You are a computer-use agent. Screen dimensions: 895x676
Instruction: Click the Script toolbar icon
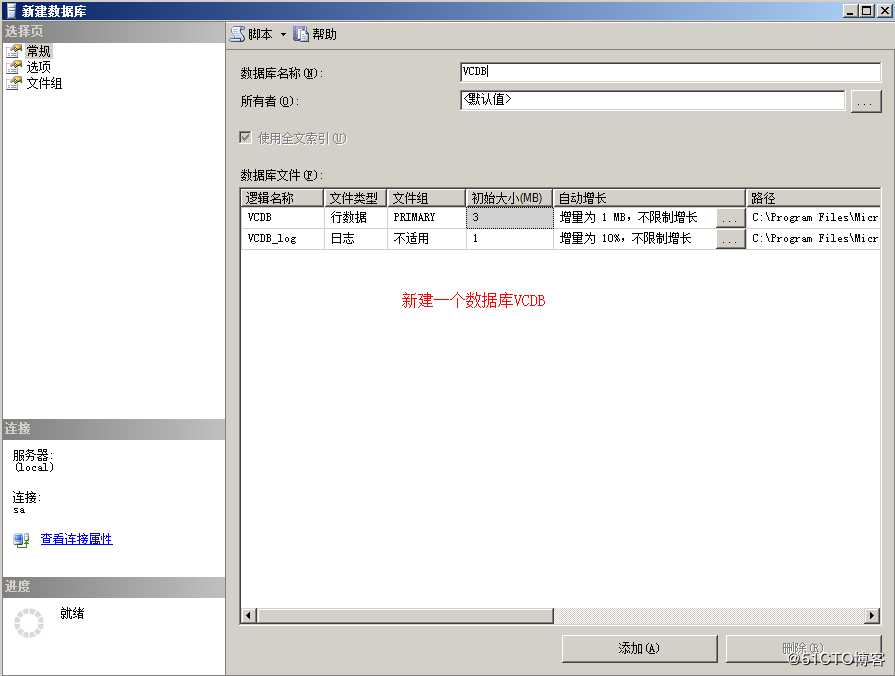click(237, 34)
